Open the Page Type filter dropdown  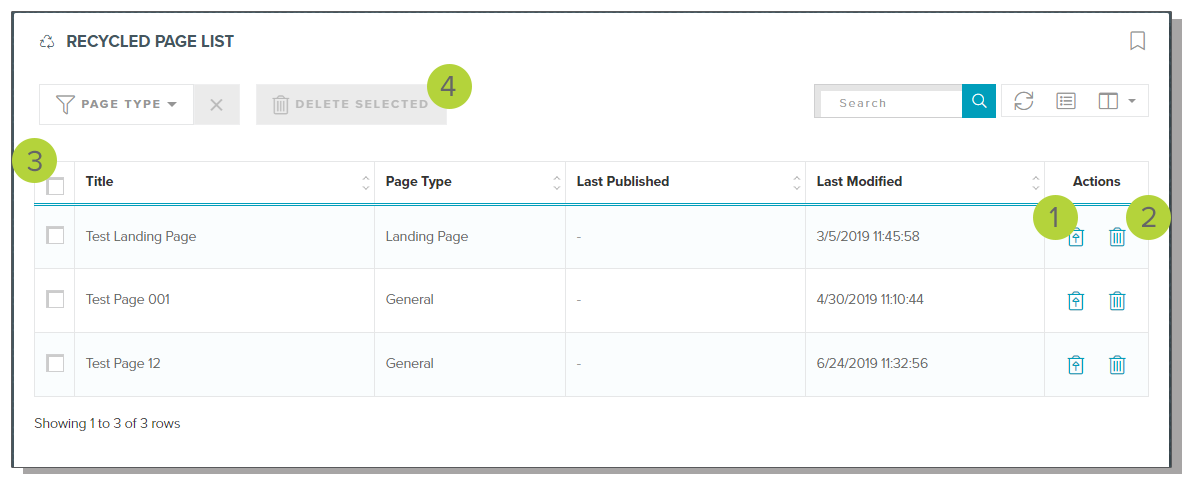[x=116, y=104]
